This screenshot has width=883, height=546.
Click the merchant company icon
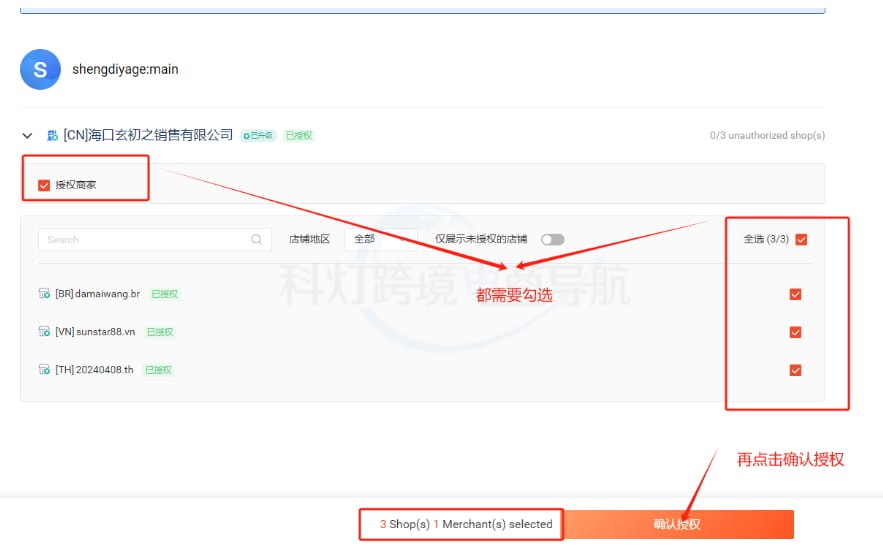52,135
